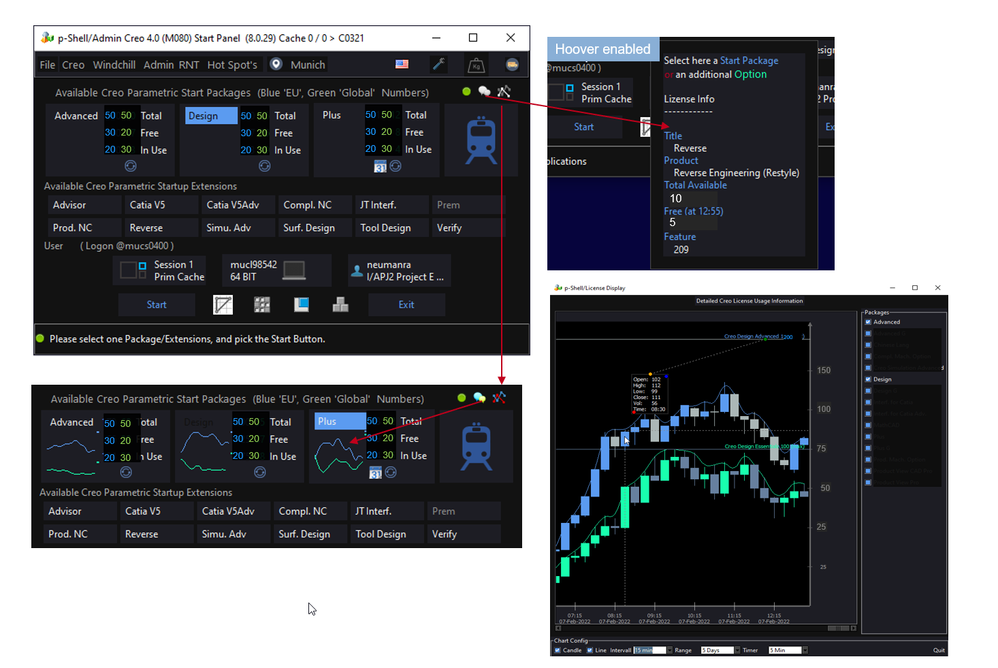Refresh Advanced package in lower panel
The width and height of the screenshot is (998, 668).
(x=126, y=472)
